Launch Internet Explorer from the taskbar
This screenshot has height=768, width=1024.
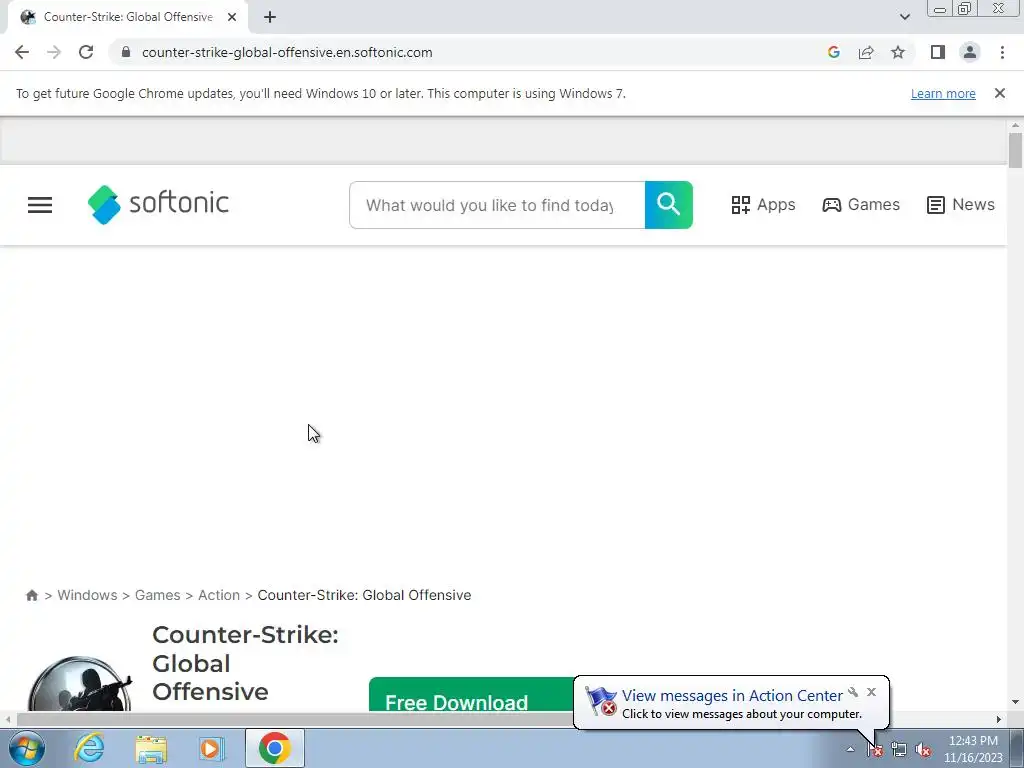[x=89, y=748]
